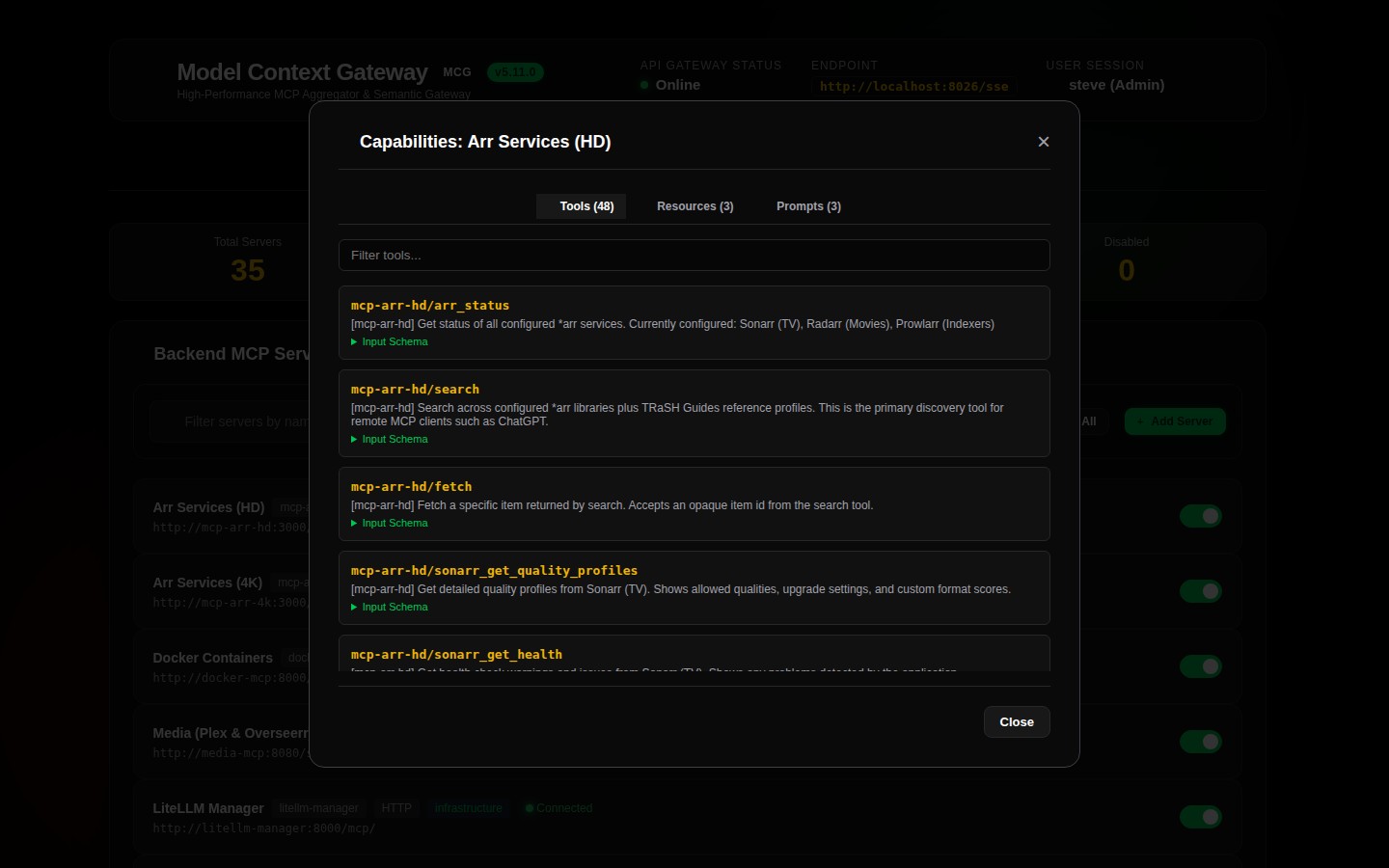Click the litellm-manager ID tag
The height and width of the screenshot is (868, 1389).
pyautogui.click(x=319, y=808)
